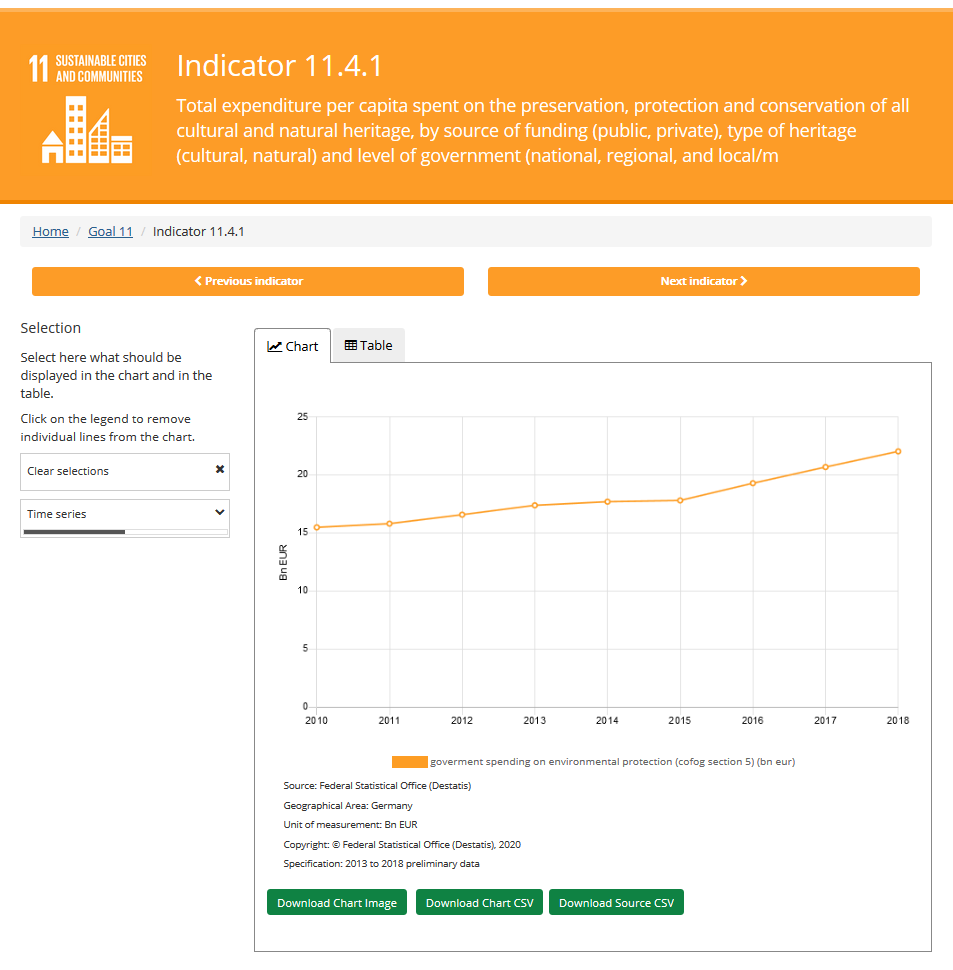The height and width of the screenshot is (970, 953).
Task: Click the 2010 data point on the chart
Action: [317, 528]
